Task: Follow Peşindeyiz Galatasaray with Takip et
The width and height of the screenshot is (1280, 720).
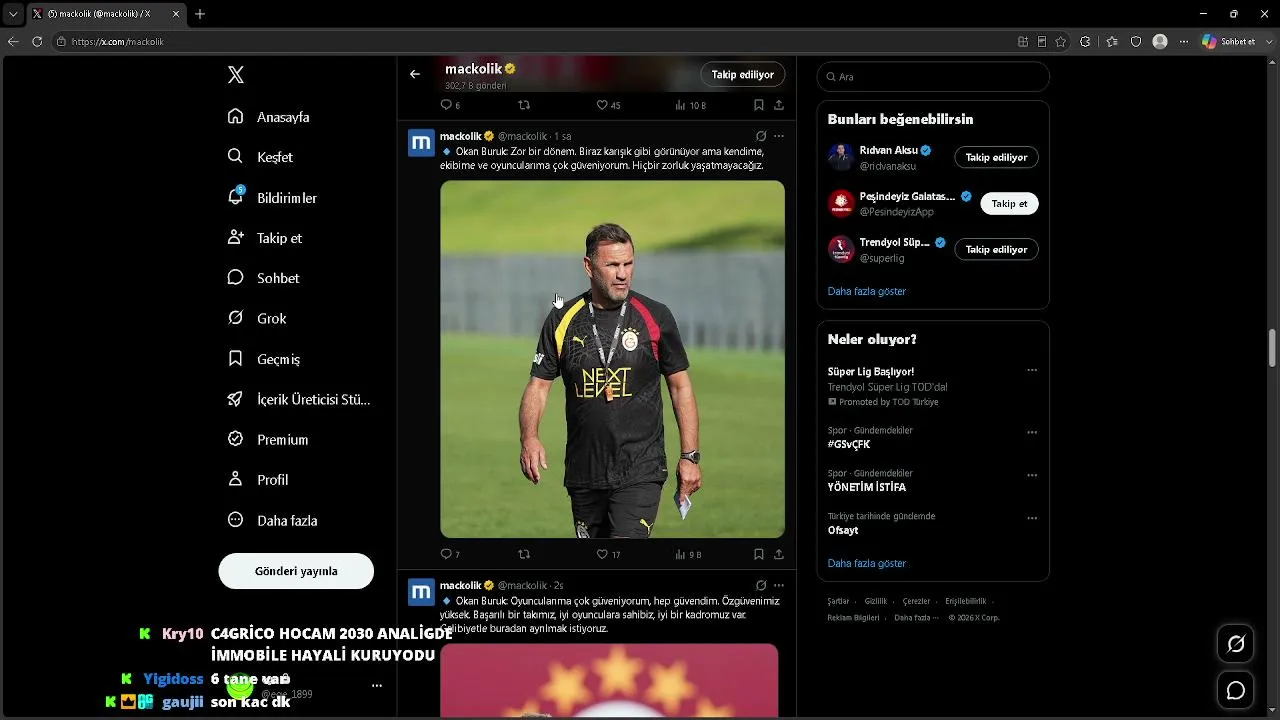Action: pyautogui.click(x=1009, y=203)
